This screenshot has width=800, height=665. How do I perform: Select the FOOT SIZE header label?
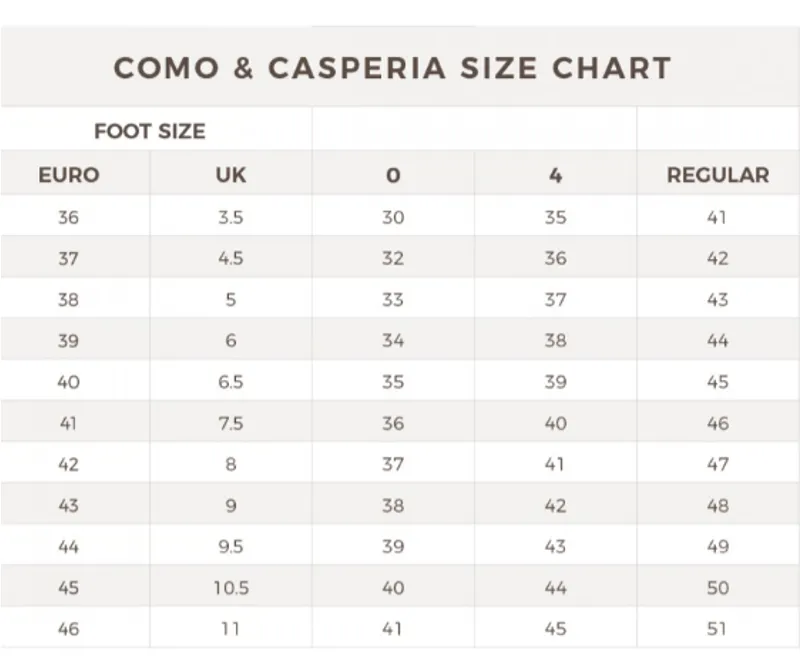tap(149, 132)
